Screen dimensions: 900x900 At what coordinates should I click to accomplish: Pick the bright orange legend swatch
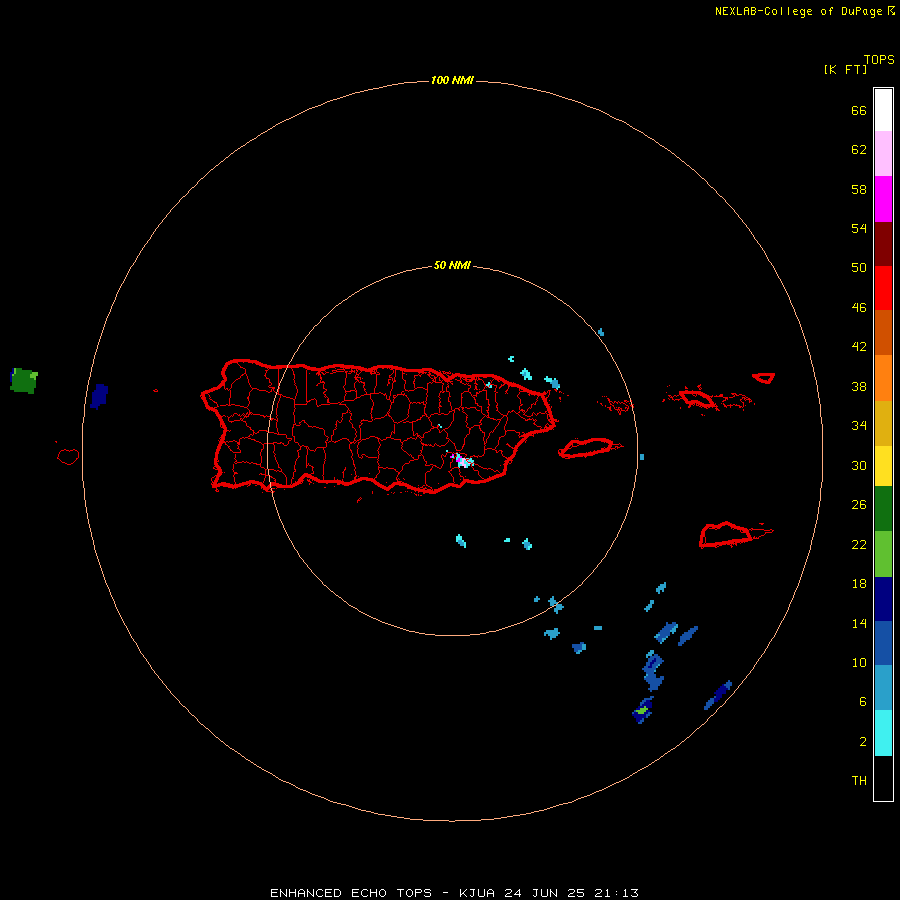(883, 378)
